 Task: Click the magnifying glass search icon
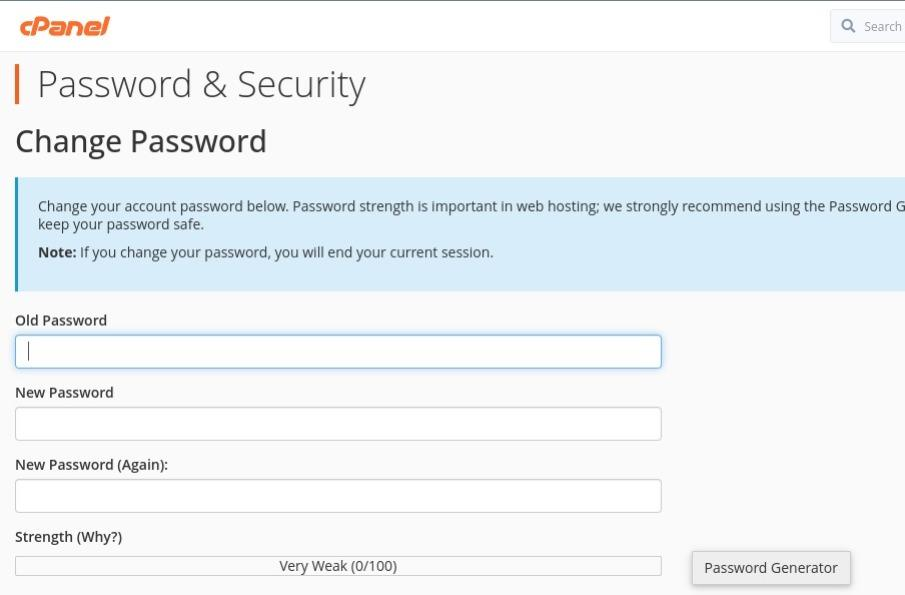848,26
